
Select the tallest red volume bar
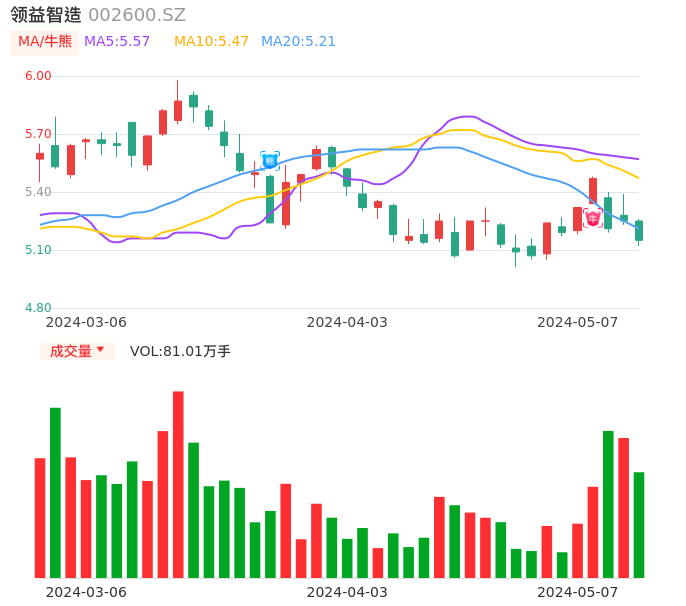pos(178,484)
